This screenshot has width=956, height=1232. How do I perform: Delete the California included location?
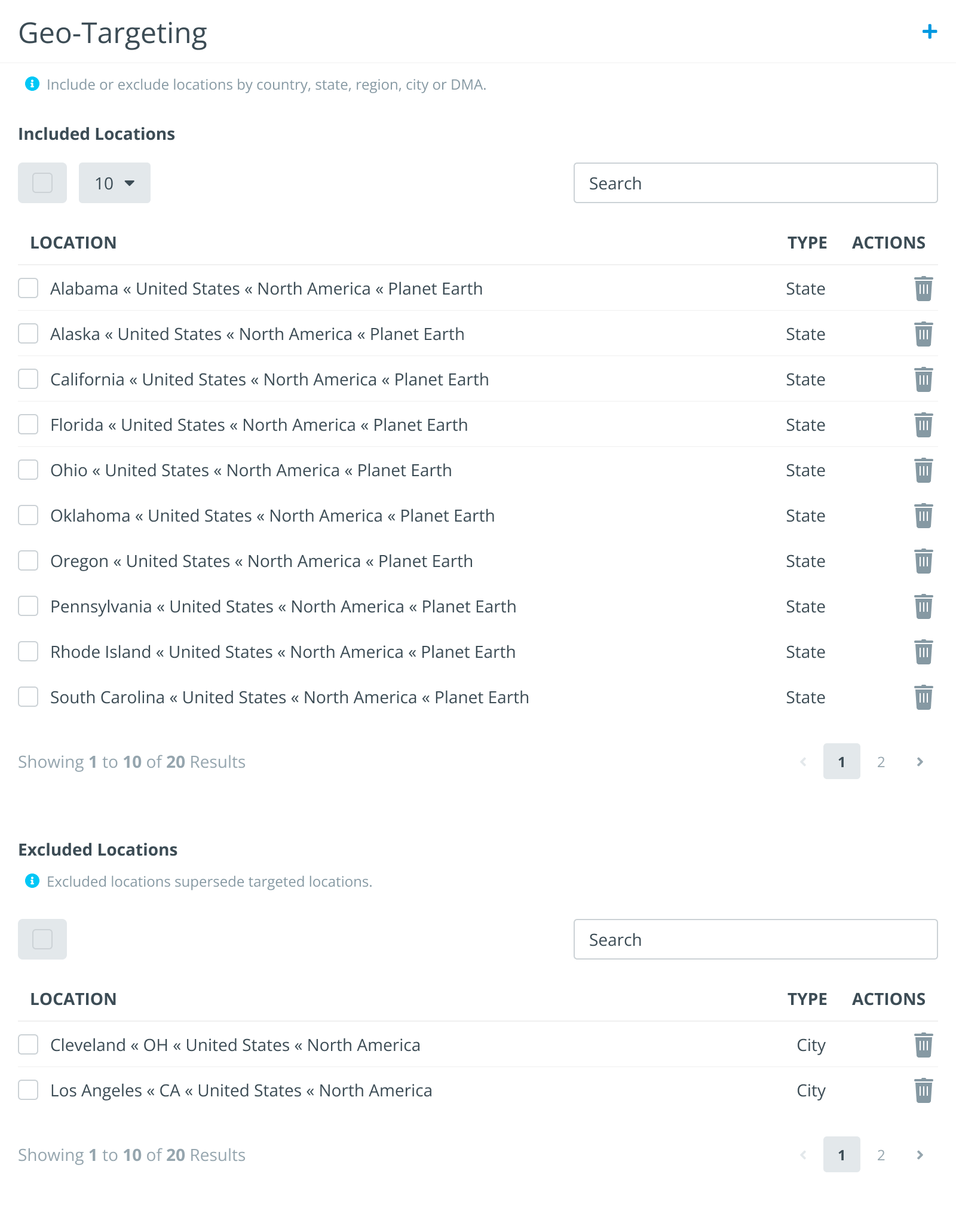tap(923, 379)
